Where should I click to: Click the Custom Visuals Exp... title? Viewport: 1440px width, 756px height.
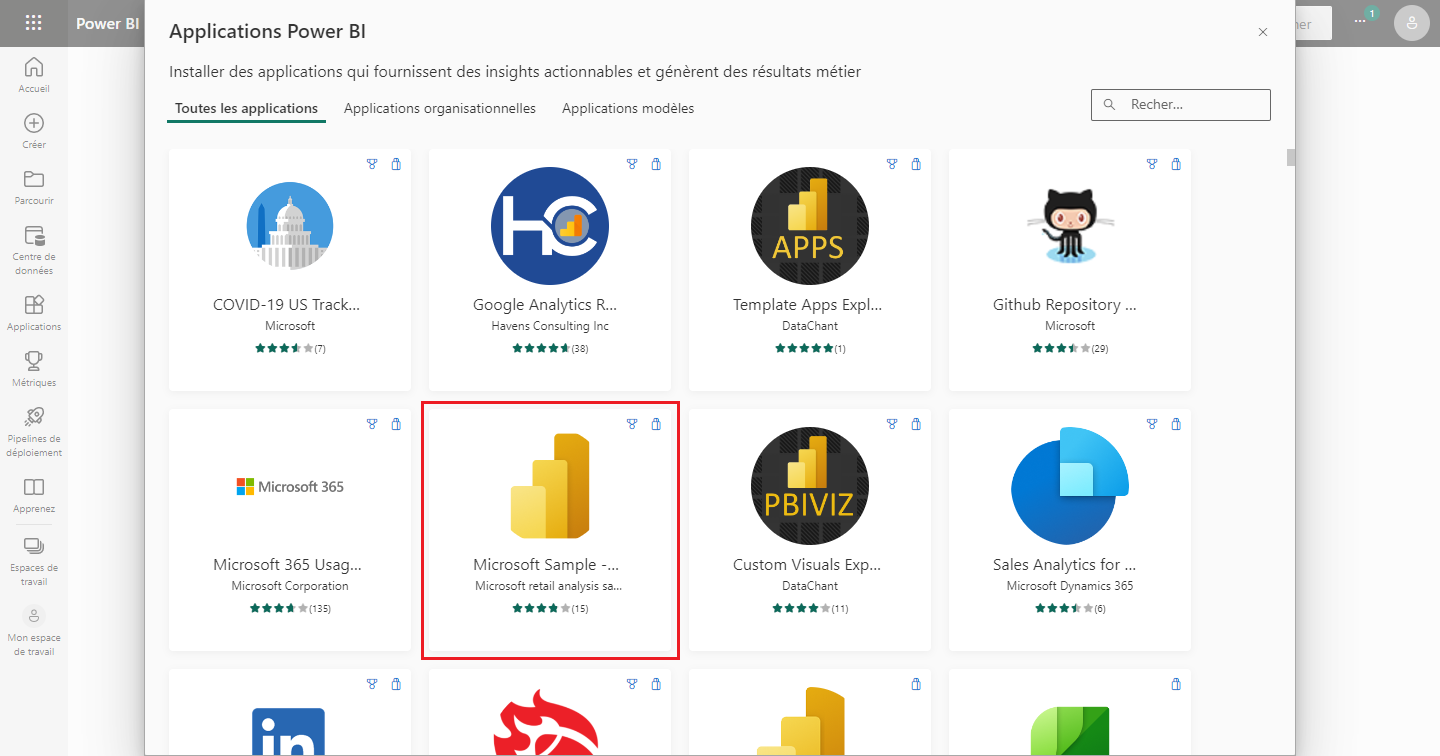click(808, 565)
